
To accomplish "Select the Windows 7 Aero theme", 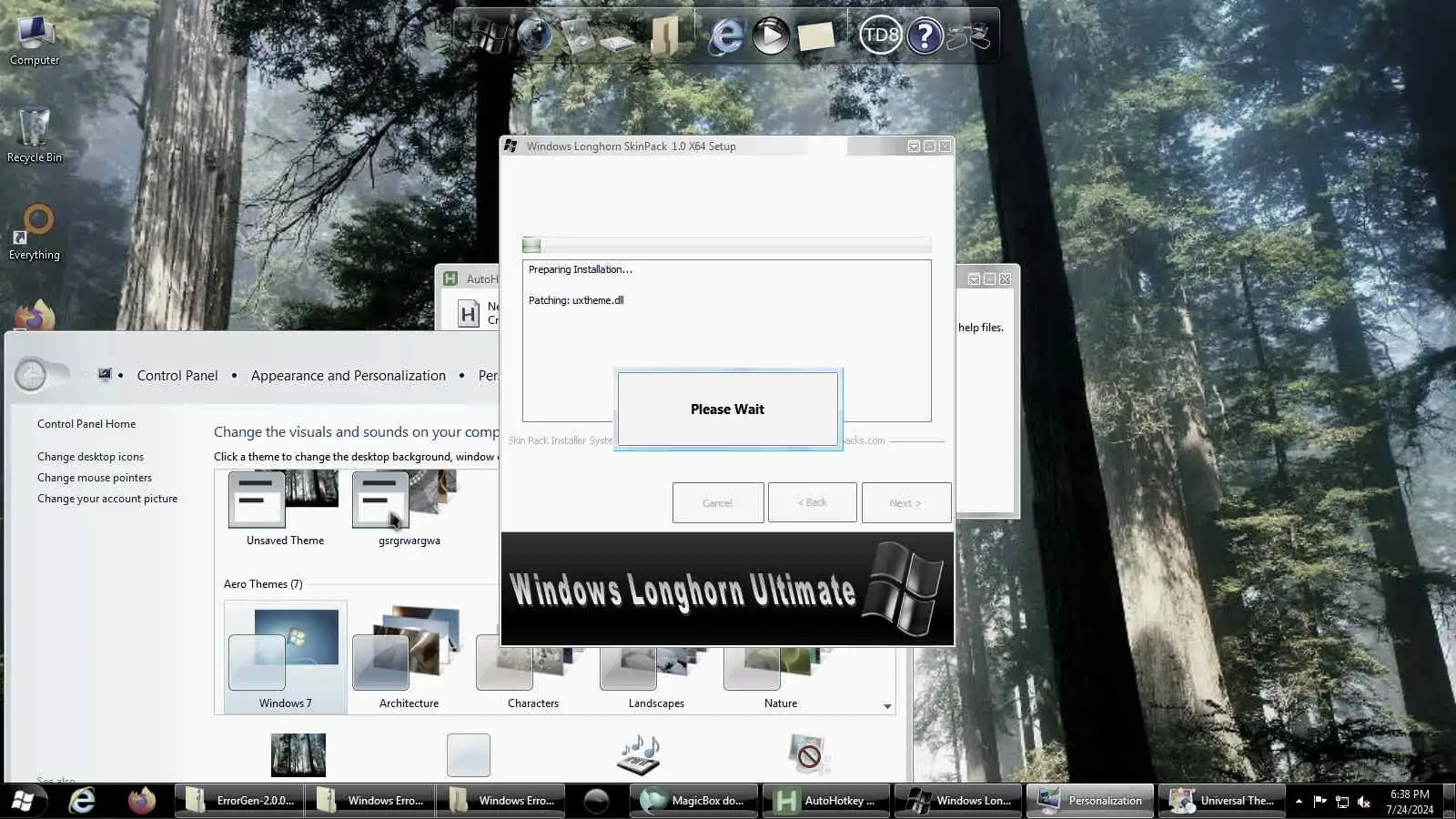I will pyautogui.click(x=285, y=657).
